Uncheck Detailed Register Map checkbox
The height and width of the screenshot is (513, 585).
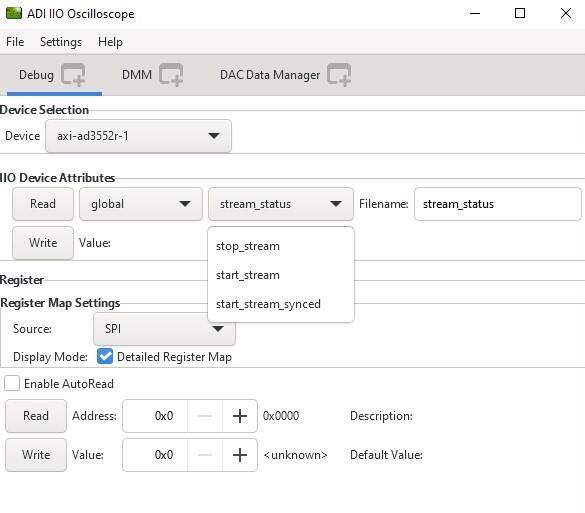pyautogui.click(x=105, y=356)
